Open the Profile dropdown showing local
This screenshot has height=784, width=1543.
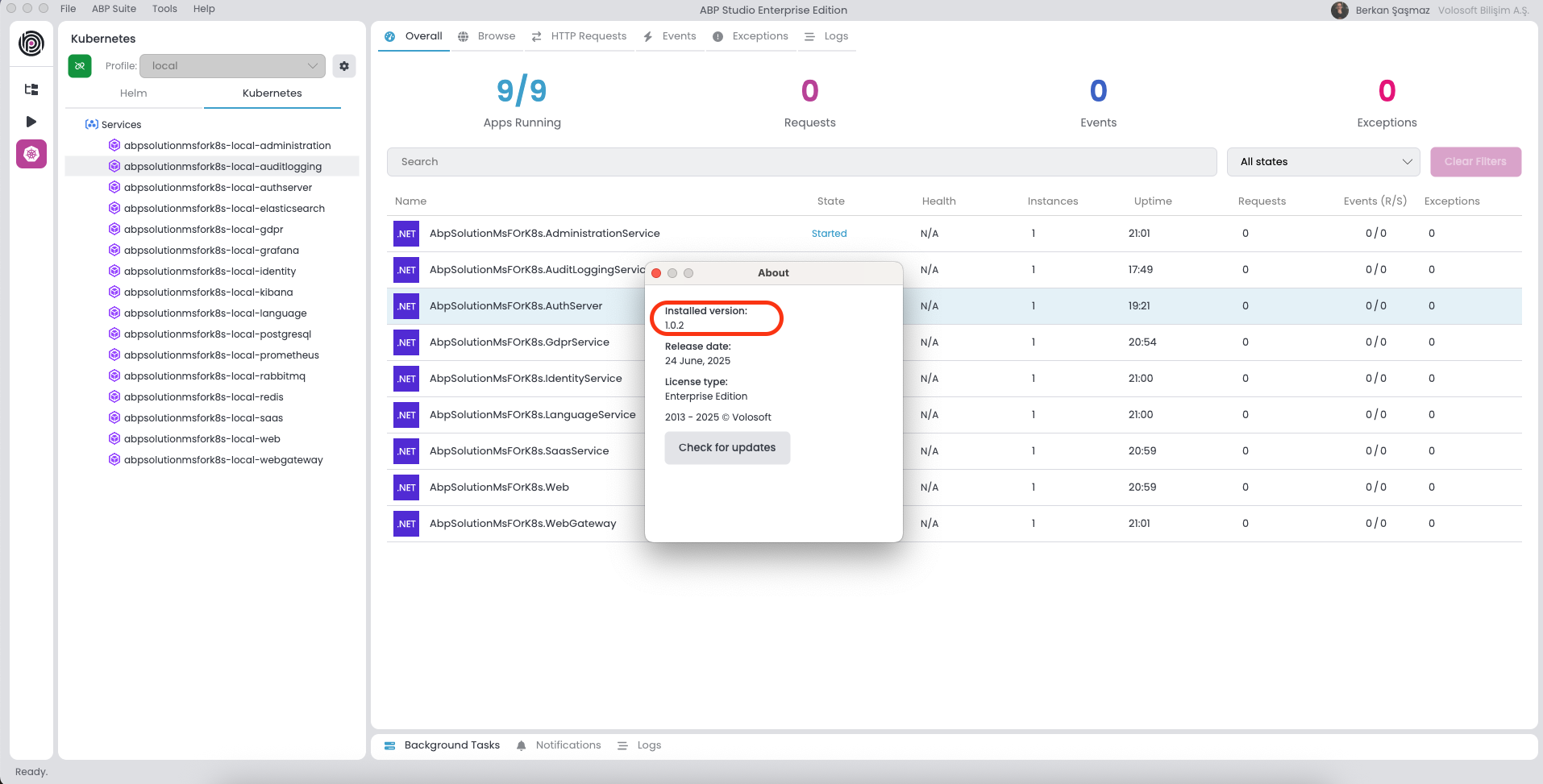pyautogui.click(x=232, y=66)
